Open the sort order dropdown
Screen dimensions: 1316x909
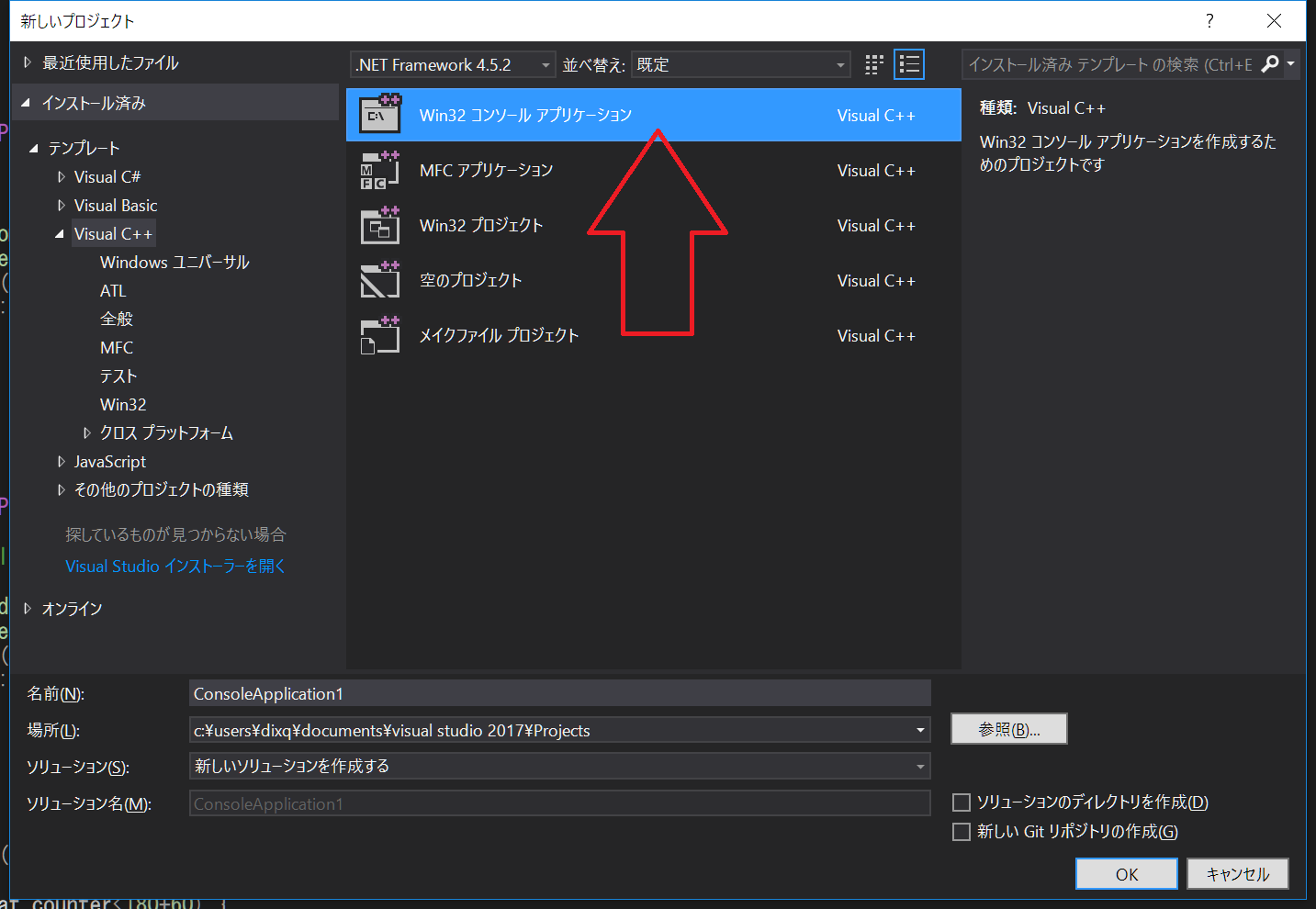click(x=740, y=64)
